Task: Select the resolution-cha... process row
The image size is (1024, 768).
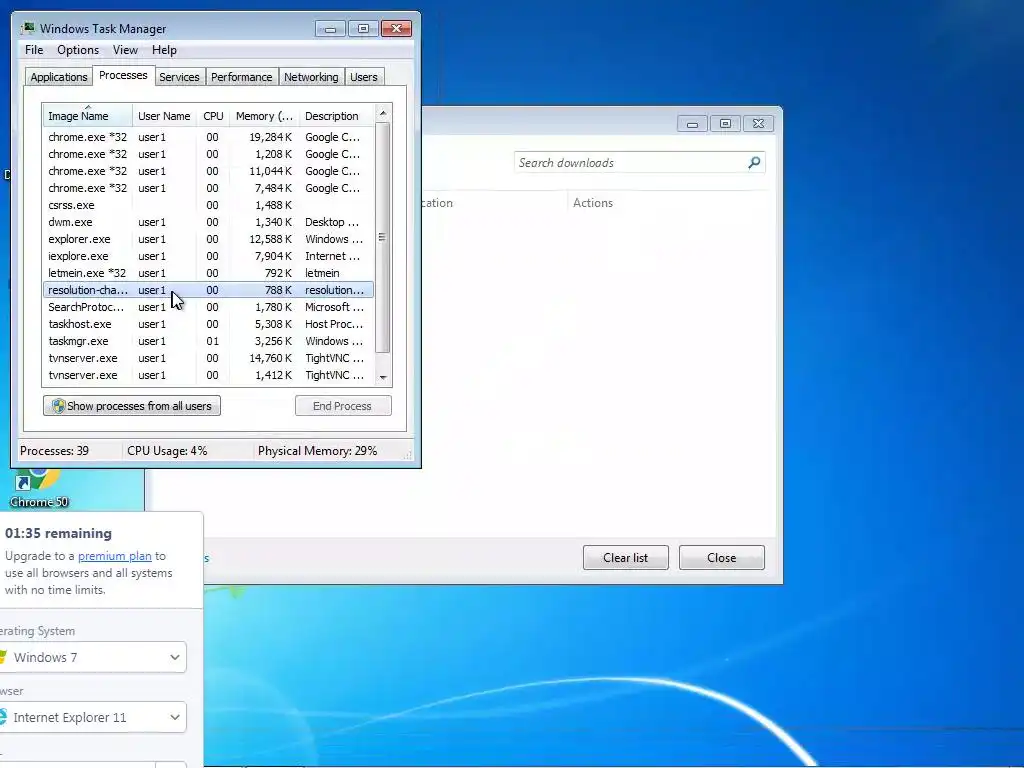Action: tap(208, 290)
